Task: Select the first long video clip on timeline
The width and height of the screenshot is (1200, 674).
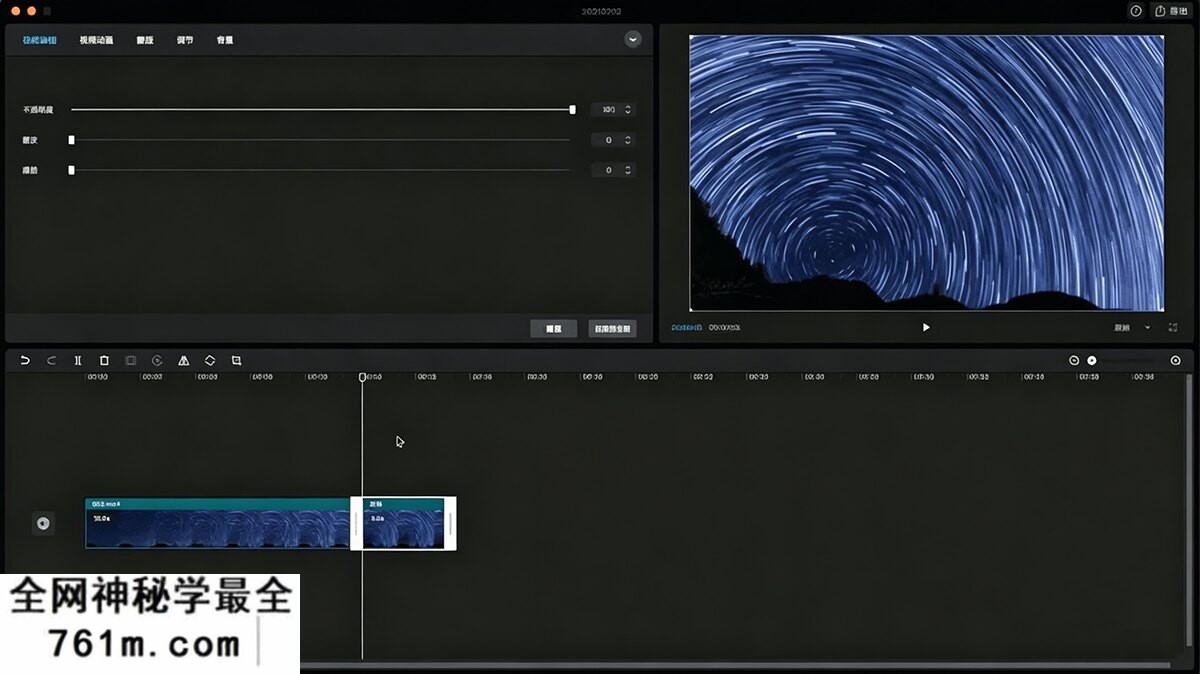Action: point(218,523)
